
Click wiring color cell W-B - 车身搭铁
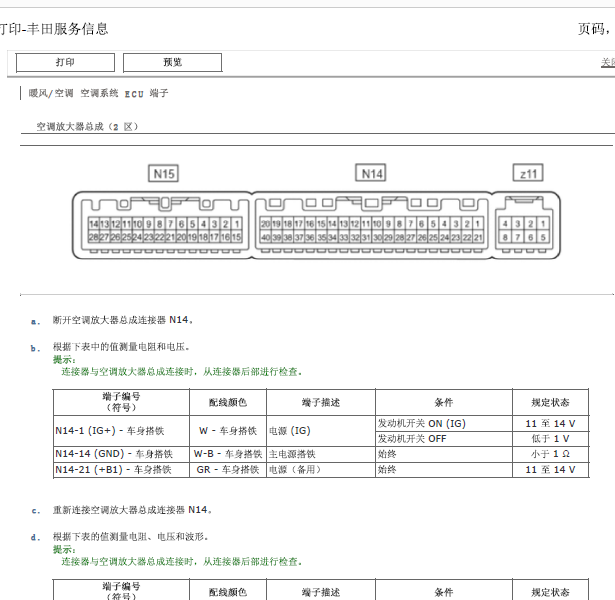click(x=228, y=454)
